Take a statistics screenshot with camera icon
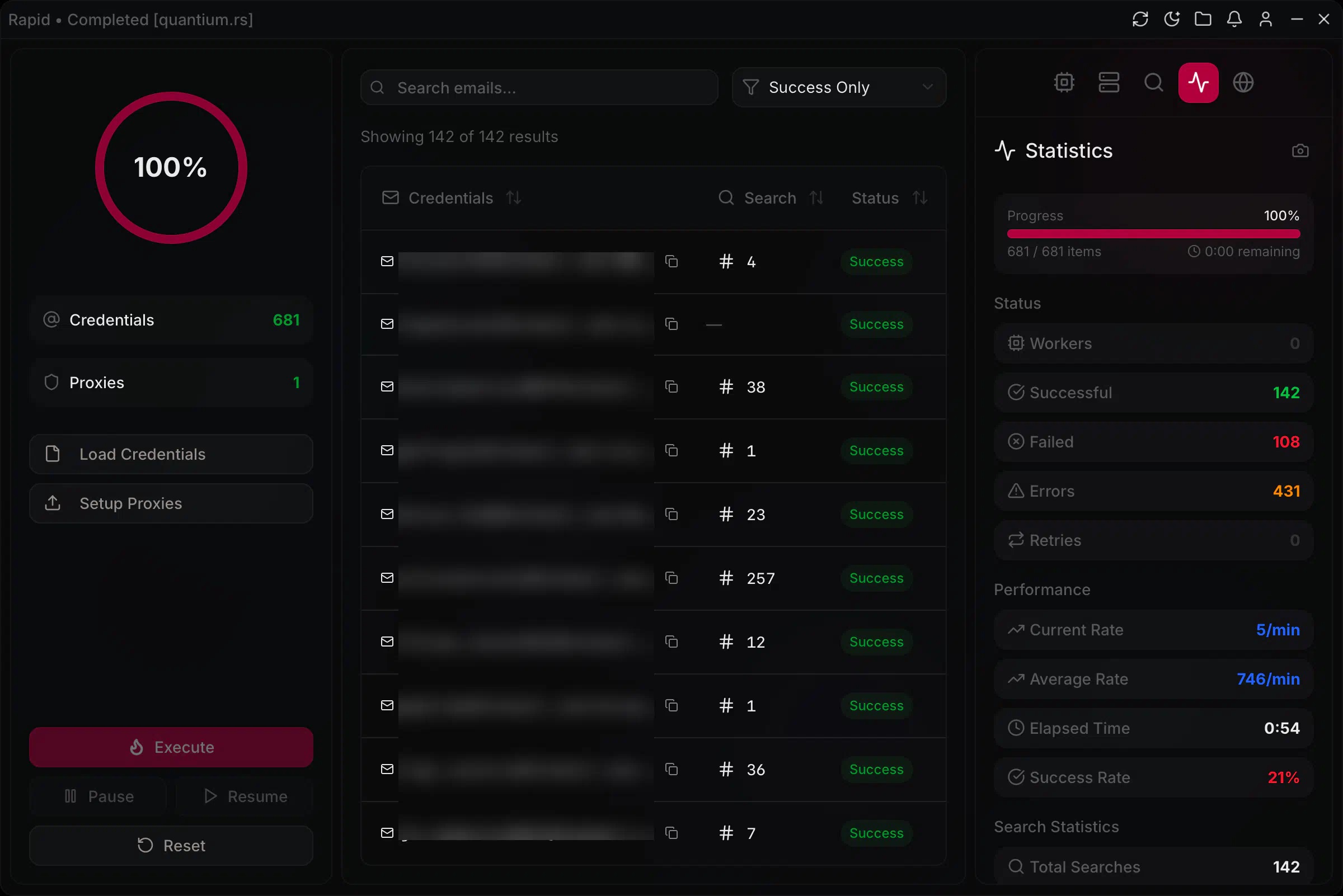This screenshot has height=896, width=1343. (1300, 151)
